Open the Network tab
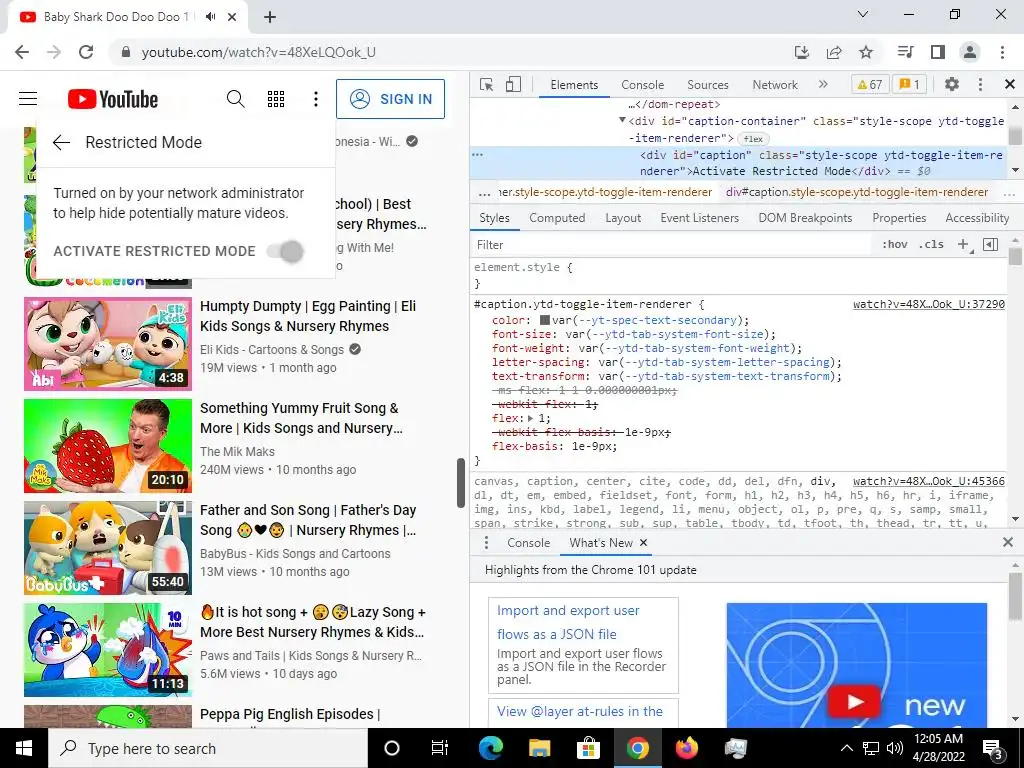1024x768 pixels. [775, 85]
